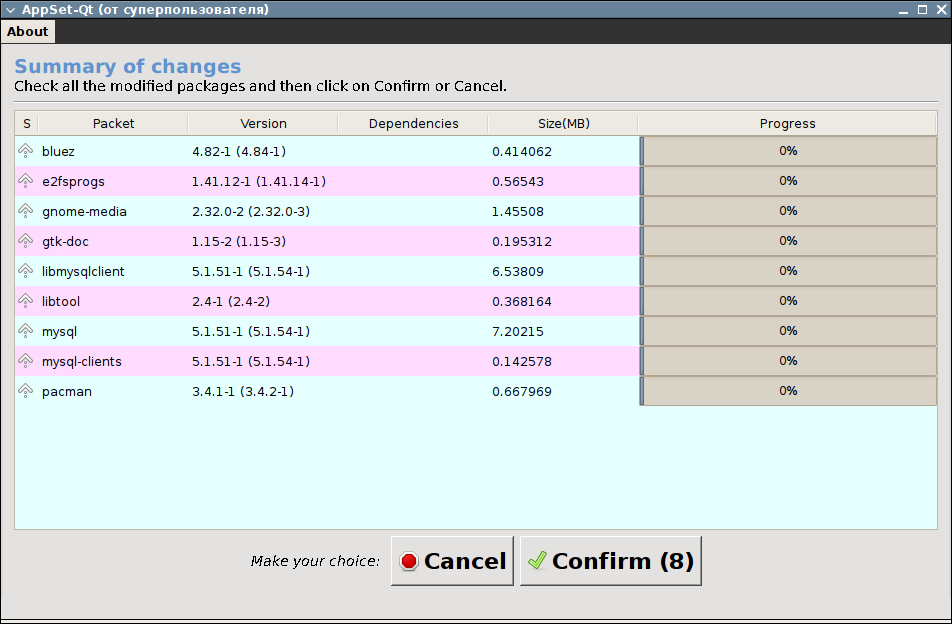952x624 pixels.
Task: Click the upgrade icon for libtool
Action: (26, 301)
